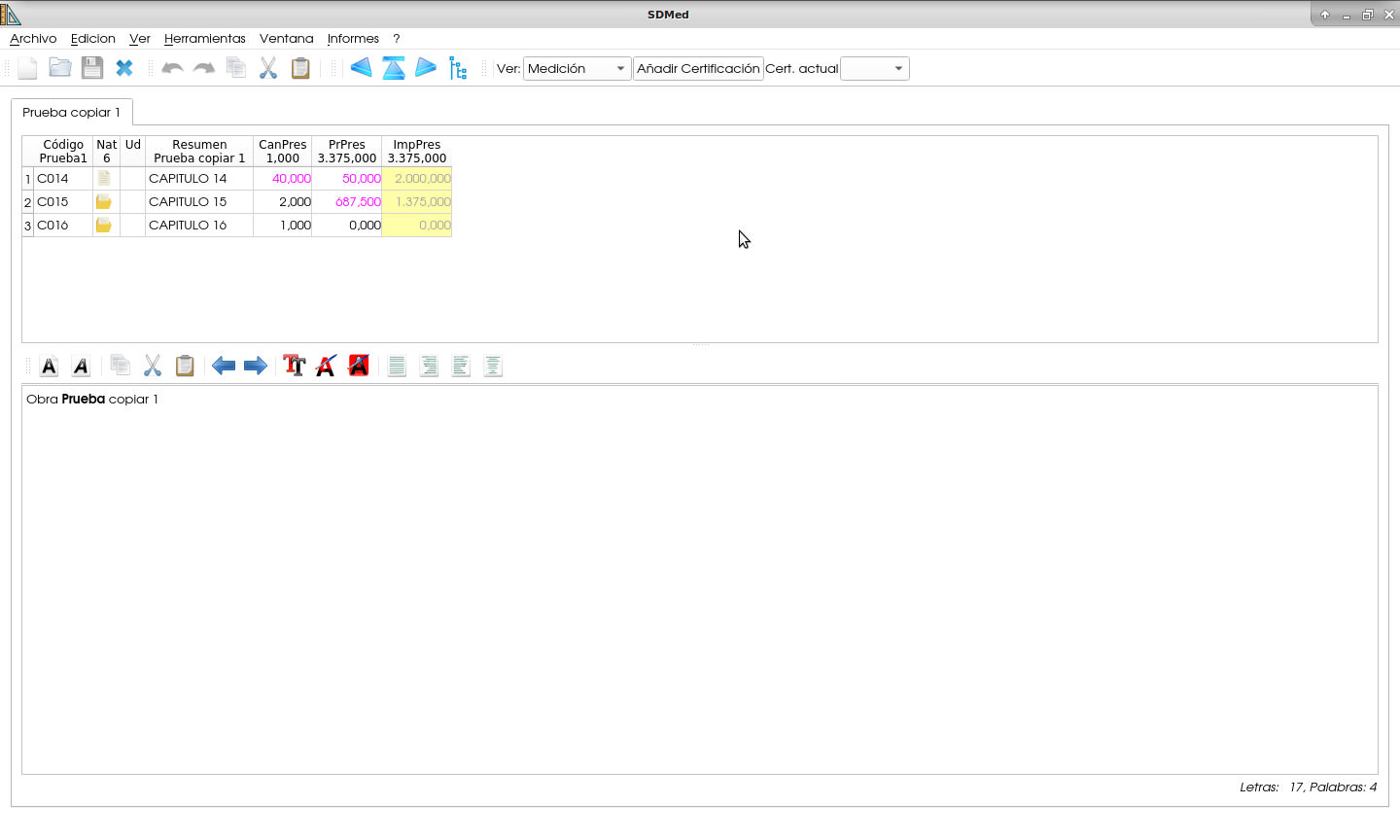Image resolution: width=1400 pixels, height=840 pixels.
Task: Open the Cert. actual dropdown
Action: point(875,68)
